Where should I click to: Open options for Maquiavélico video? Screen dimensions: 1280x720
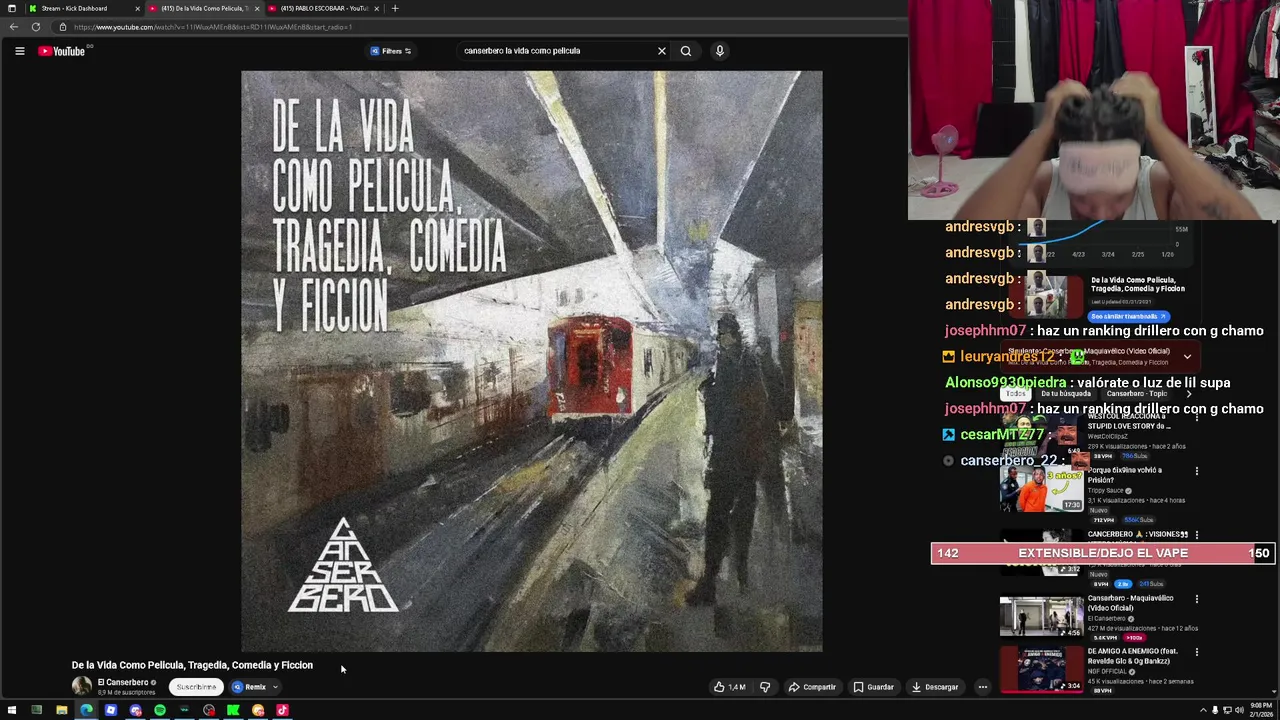tap(1196, 599)
